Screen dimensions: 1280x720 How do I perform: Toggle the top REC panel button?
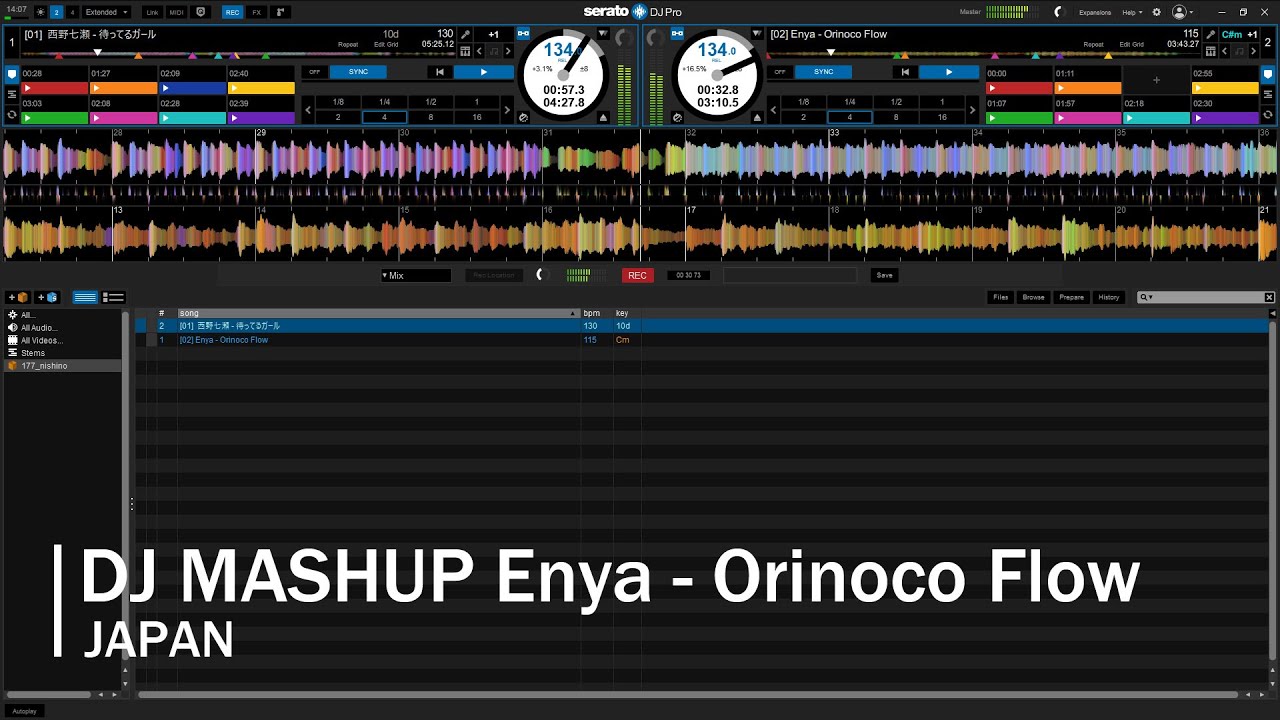(x=232, y=12)
